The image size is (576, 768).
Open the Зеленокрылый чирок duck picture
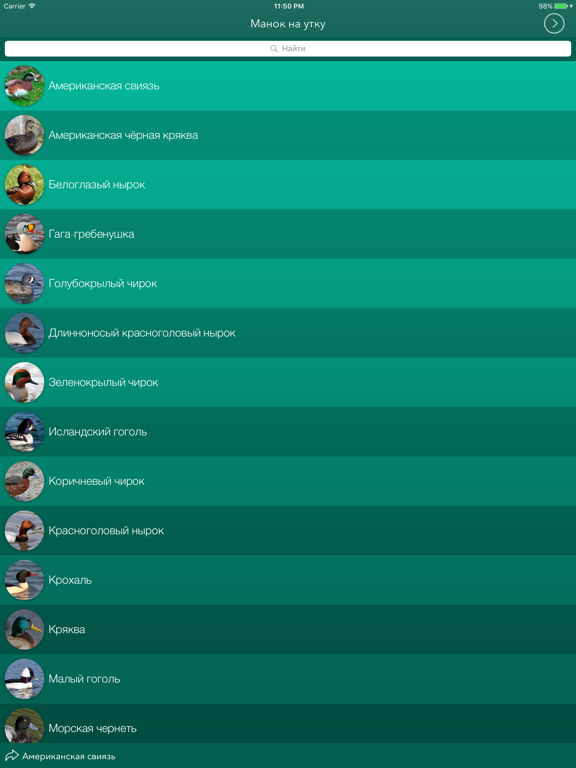[x=24, y=382]
